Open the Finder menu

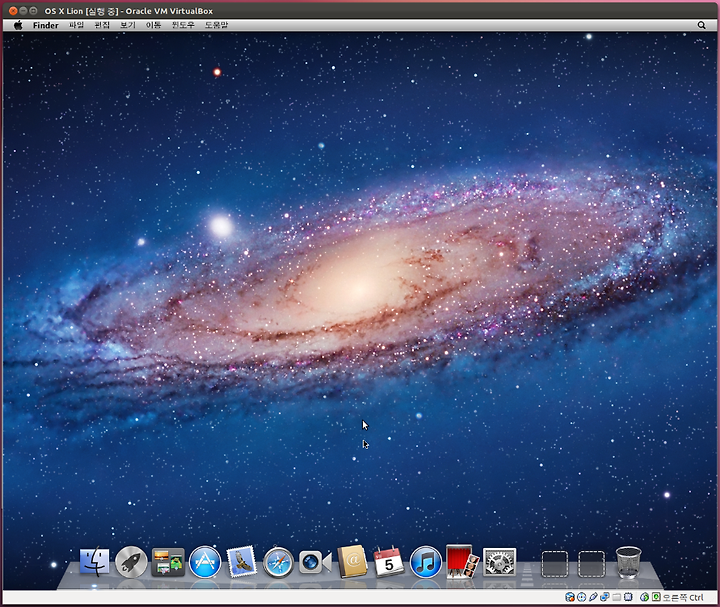pos(45,25)
